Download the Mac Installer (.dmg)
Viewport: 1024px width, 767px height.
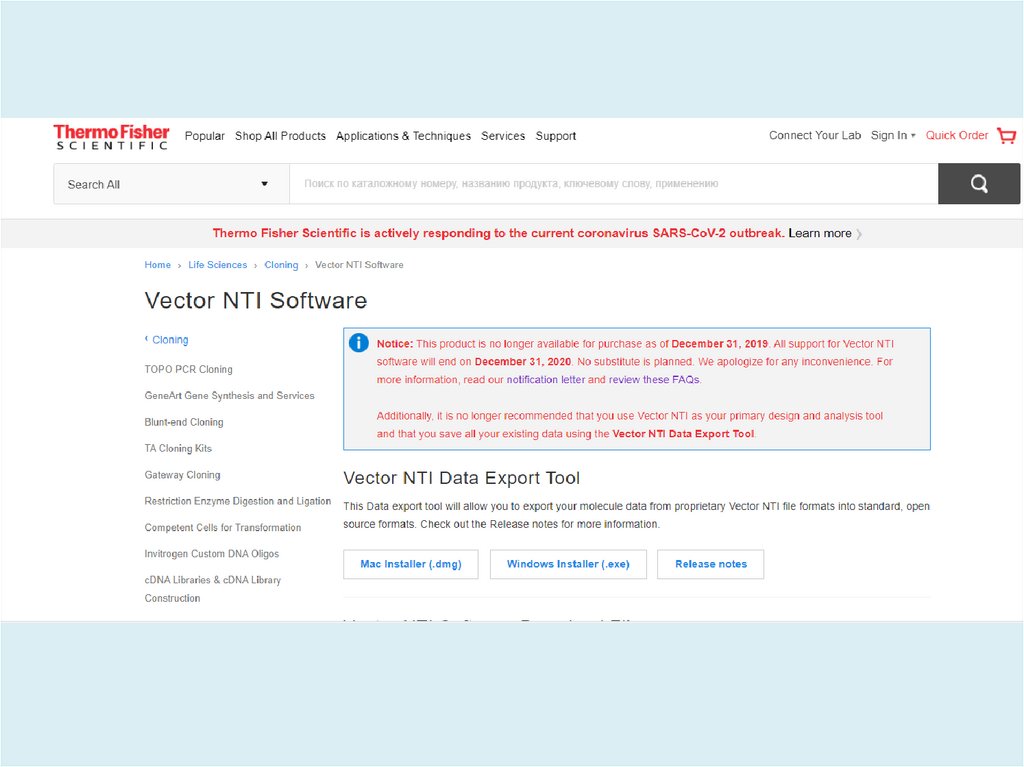pos(411,564)
